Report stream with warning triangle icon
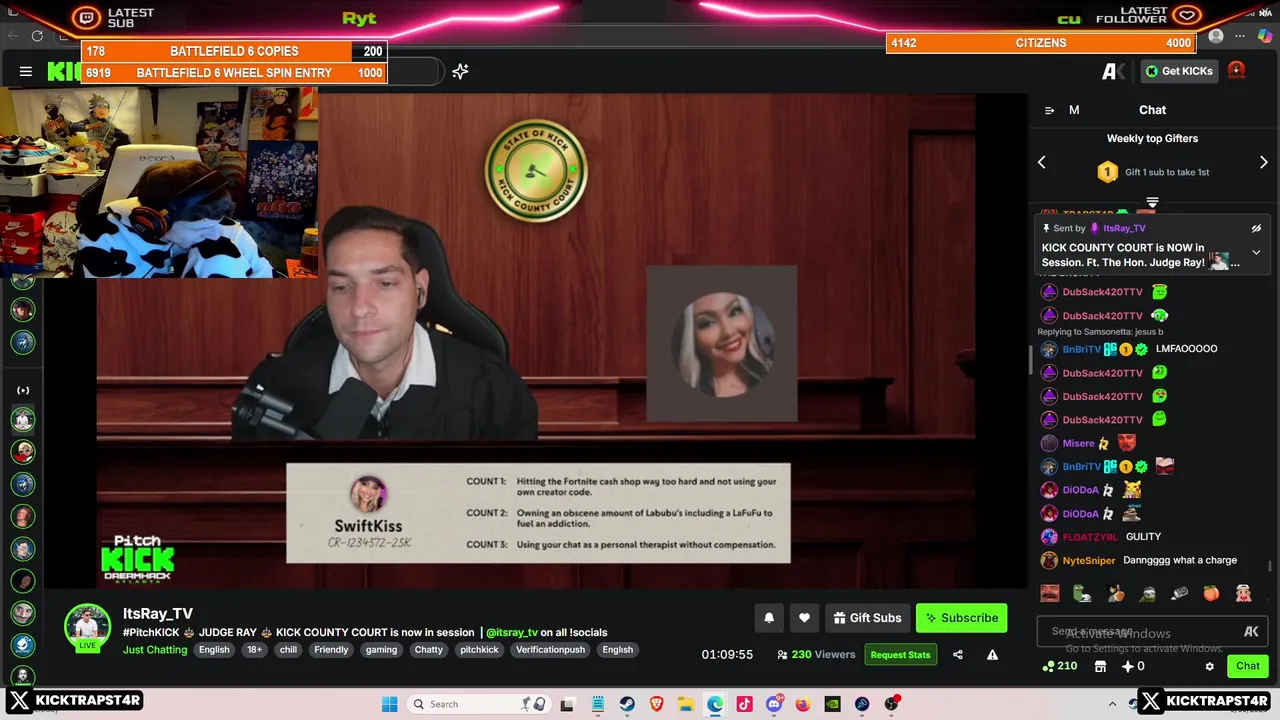Viewport: 1280px width, 720px height. click(992, 655)
